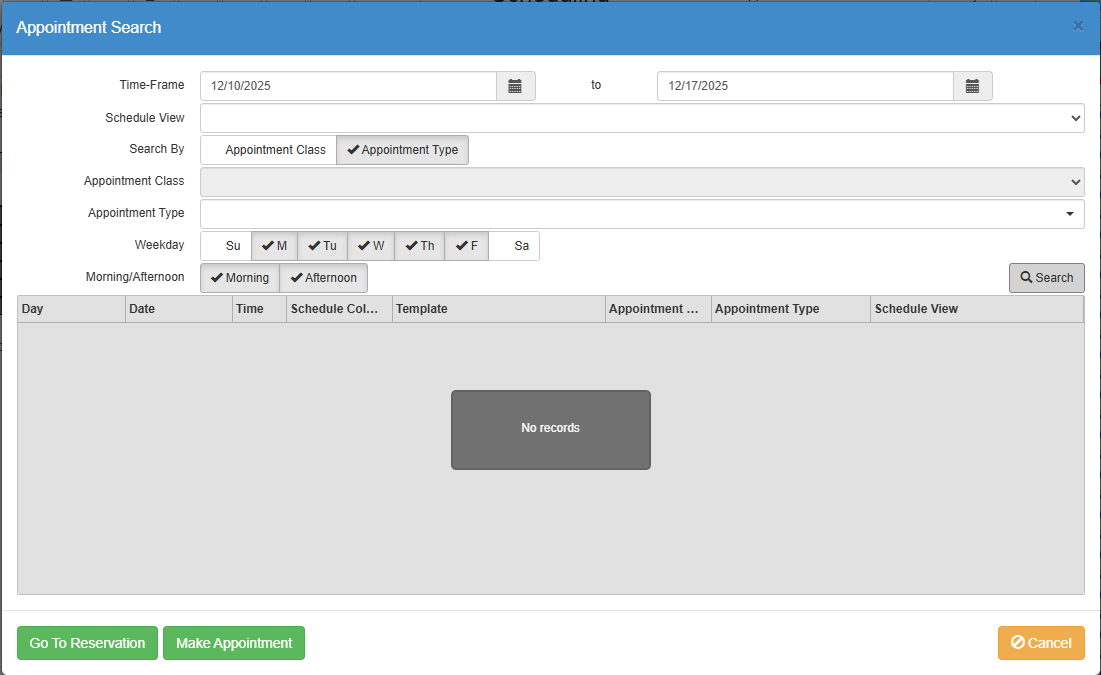Disable the Morning filter

pos(240,277)
